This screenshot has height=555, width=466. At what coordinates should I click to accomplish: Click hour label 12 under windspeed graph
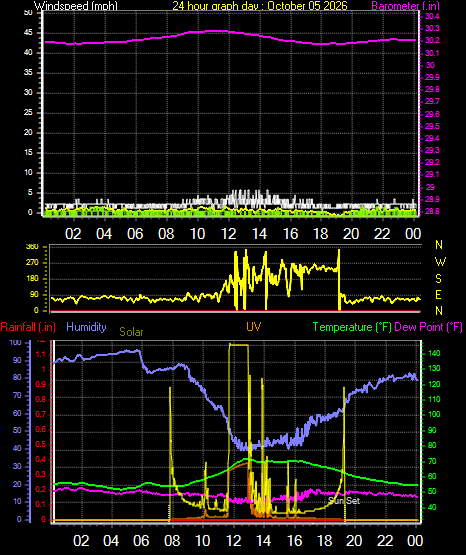point(228,234)
